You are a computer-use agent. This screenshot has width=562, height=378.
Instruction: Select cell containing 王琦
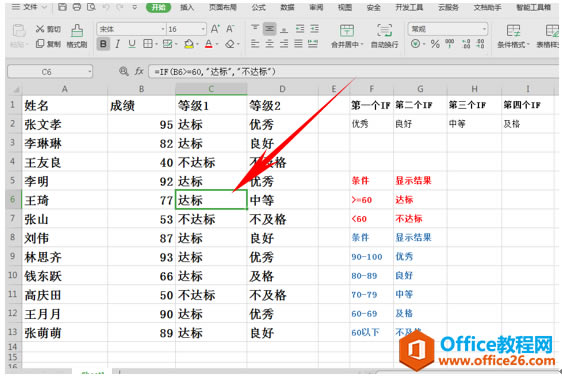(x=65, y=200)
